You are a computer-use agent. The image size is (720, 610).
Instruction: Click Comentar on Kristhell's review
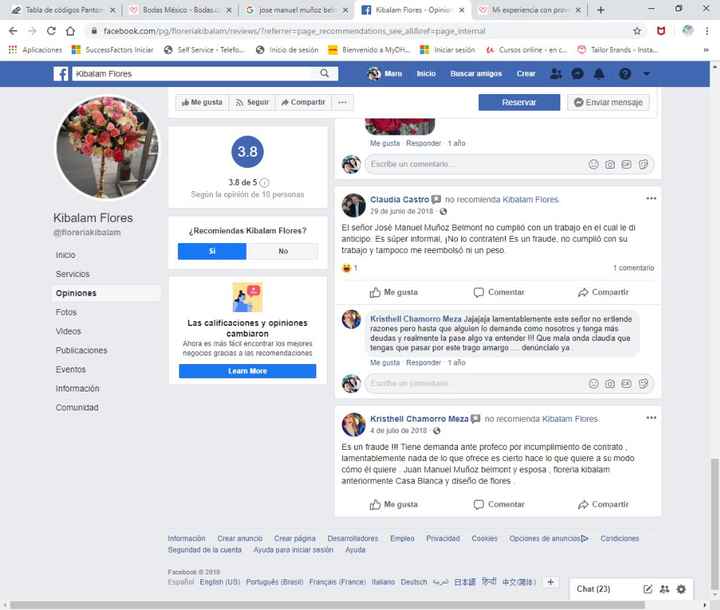pyautogui.click(x=499, y=504)
